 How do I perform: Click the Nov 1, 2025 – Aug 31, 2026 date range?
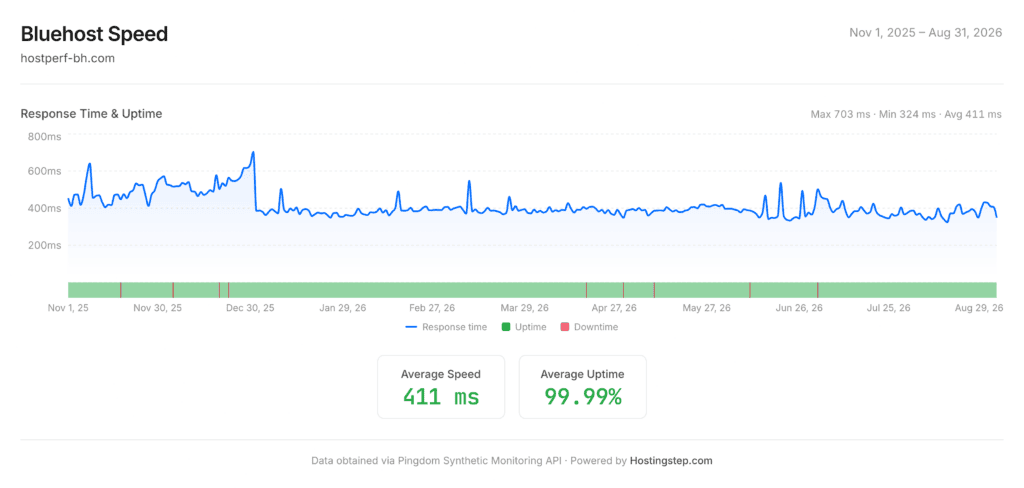925,33
